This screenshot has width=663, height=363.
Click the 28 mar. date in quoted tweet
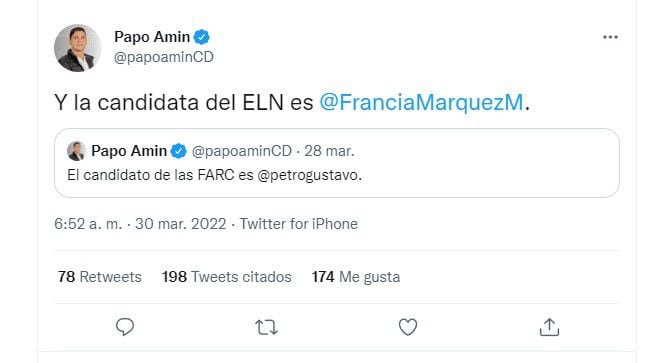(x=329, y=151)
